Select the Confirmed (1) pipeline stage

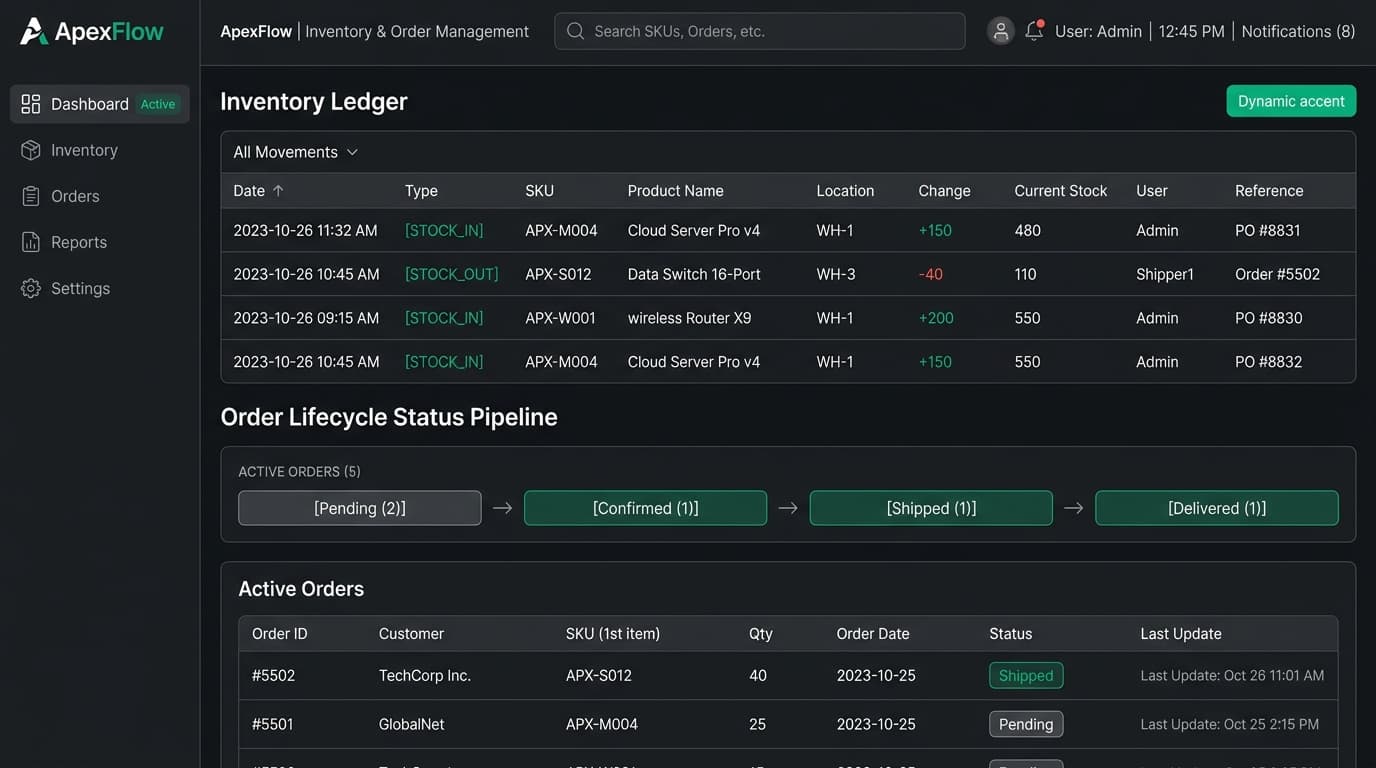coord(646,508)
